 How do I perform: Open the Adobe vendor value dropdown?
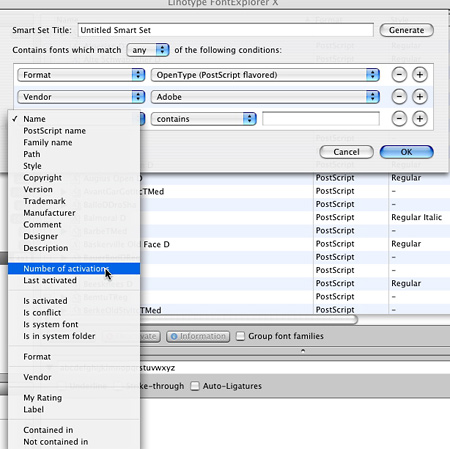click(265, 97)
